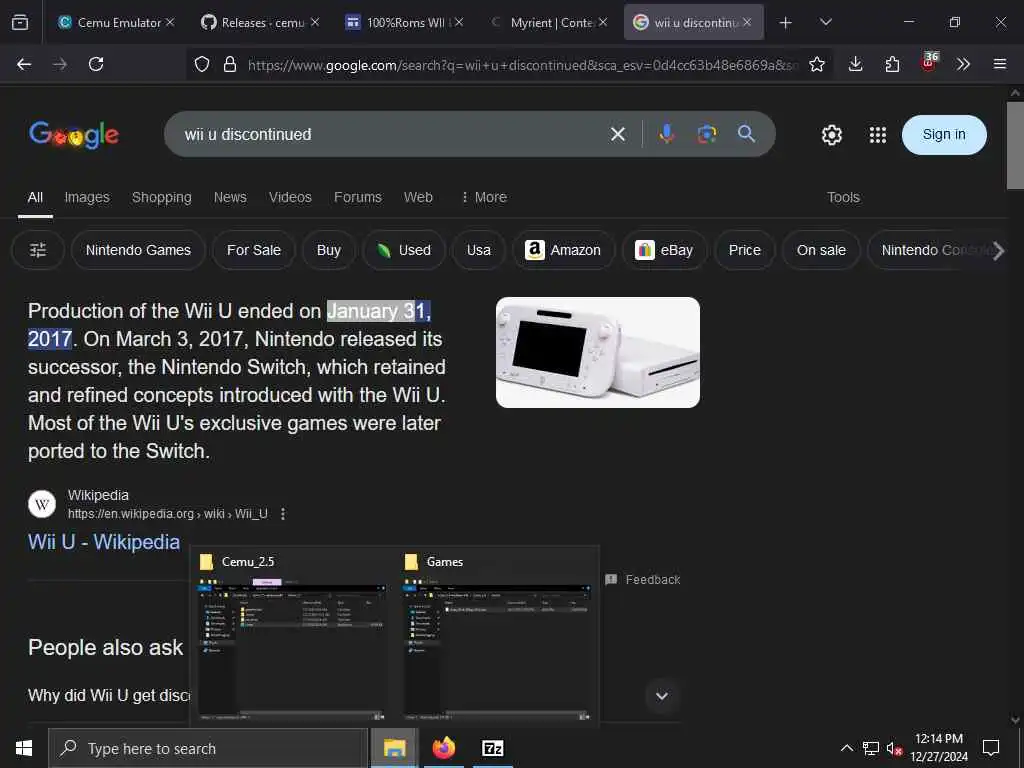The height and width of the screenshot is (768, 1024).
Task: Click the Firefox View icon in tab bar
Action: point(20,22)
